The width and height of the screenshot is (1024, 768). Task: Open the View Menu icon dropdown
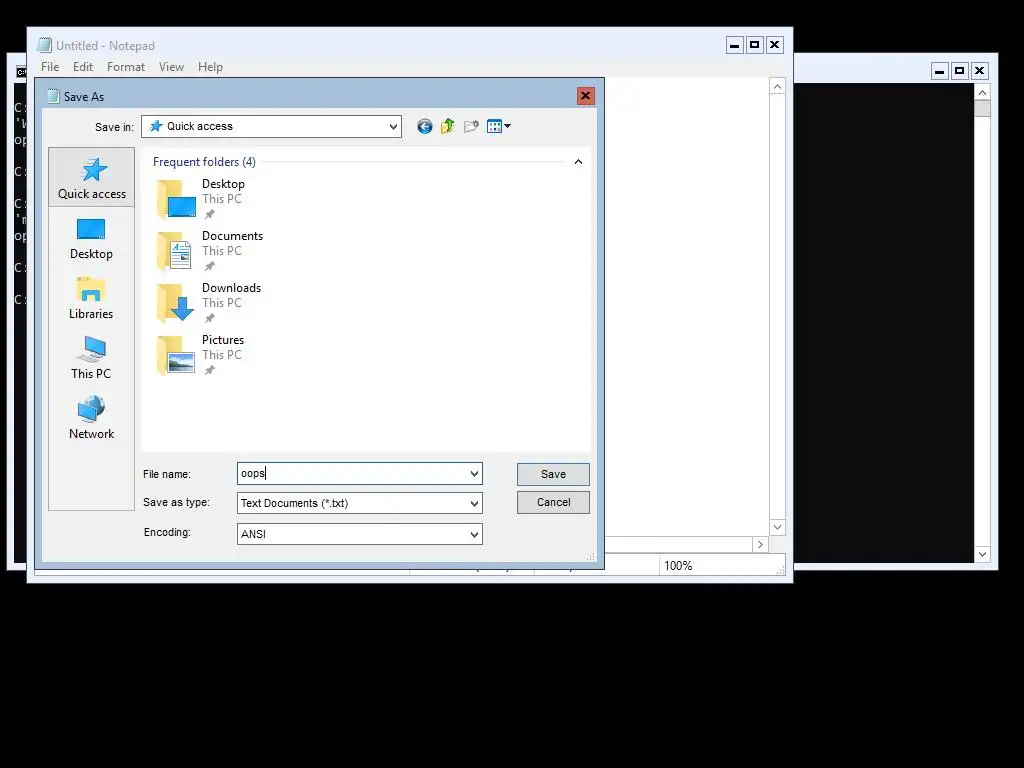498,127
